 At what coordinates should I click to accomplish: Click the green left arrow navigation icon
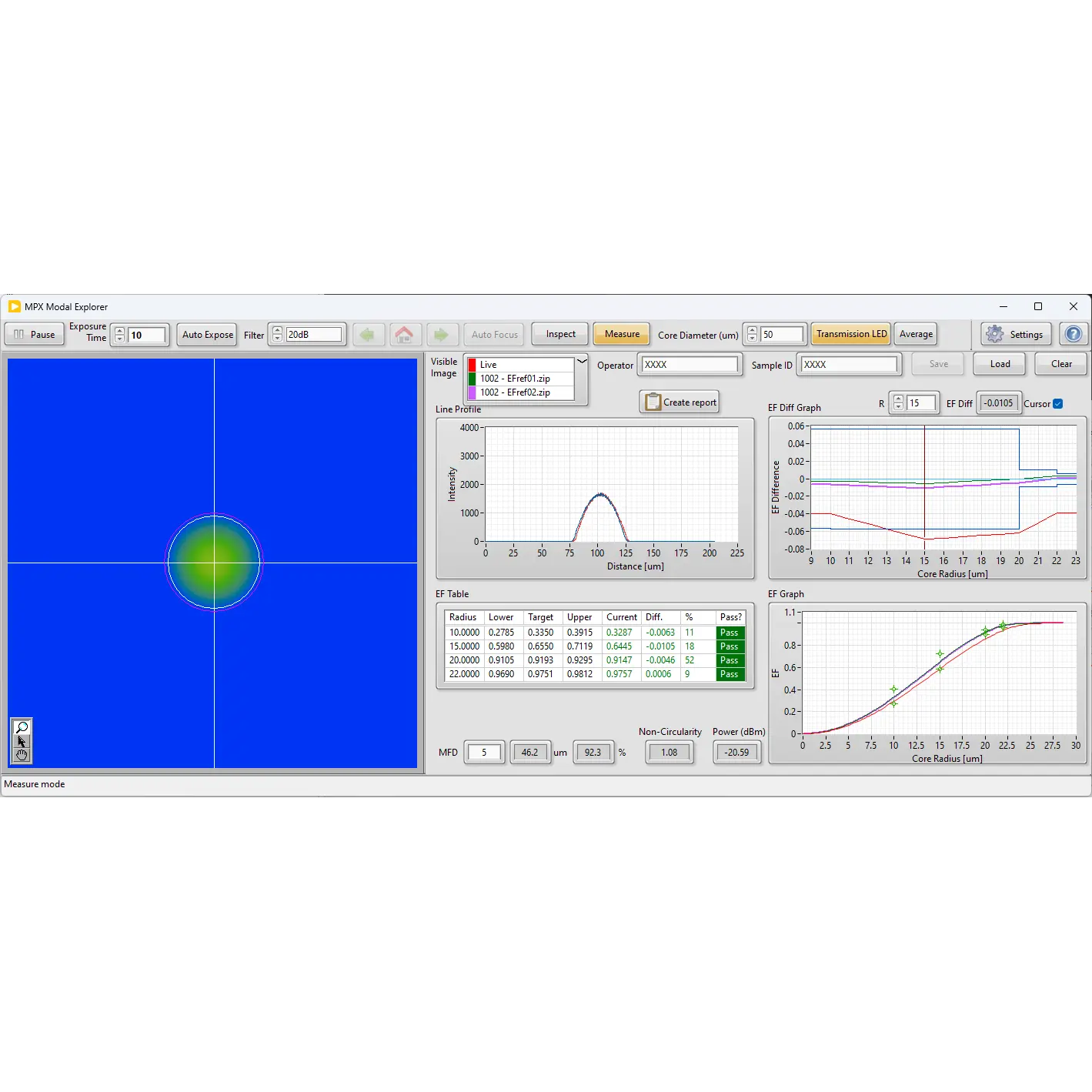(x=368, y=335)
